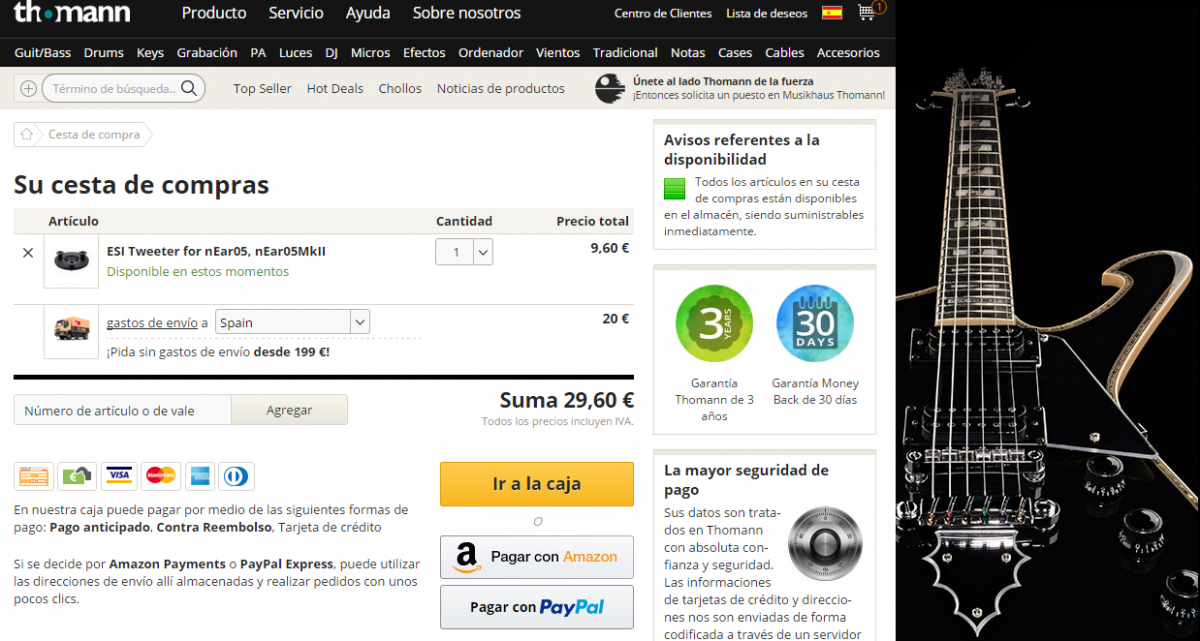1200x641 pixels.
Task: Open the Ordenador category
Action: (x=491, y=53)
